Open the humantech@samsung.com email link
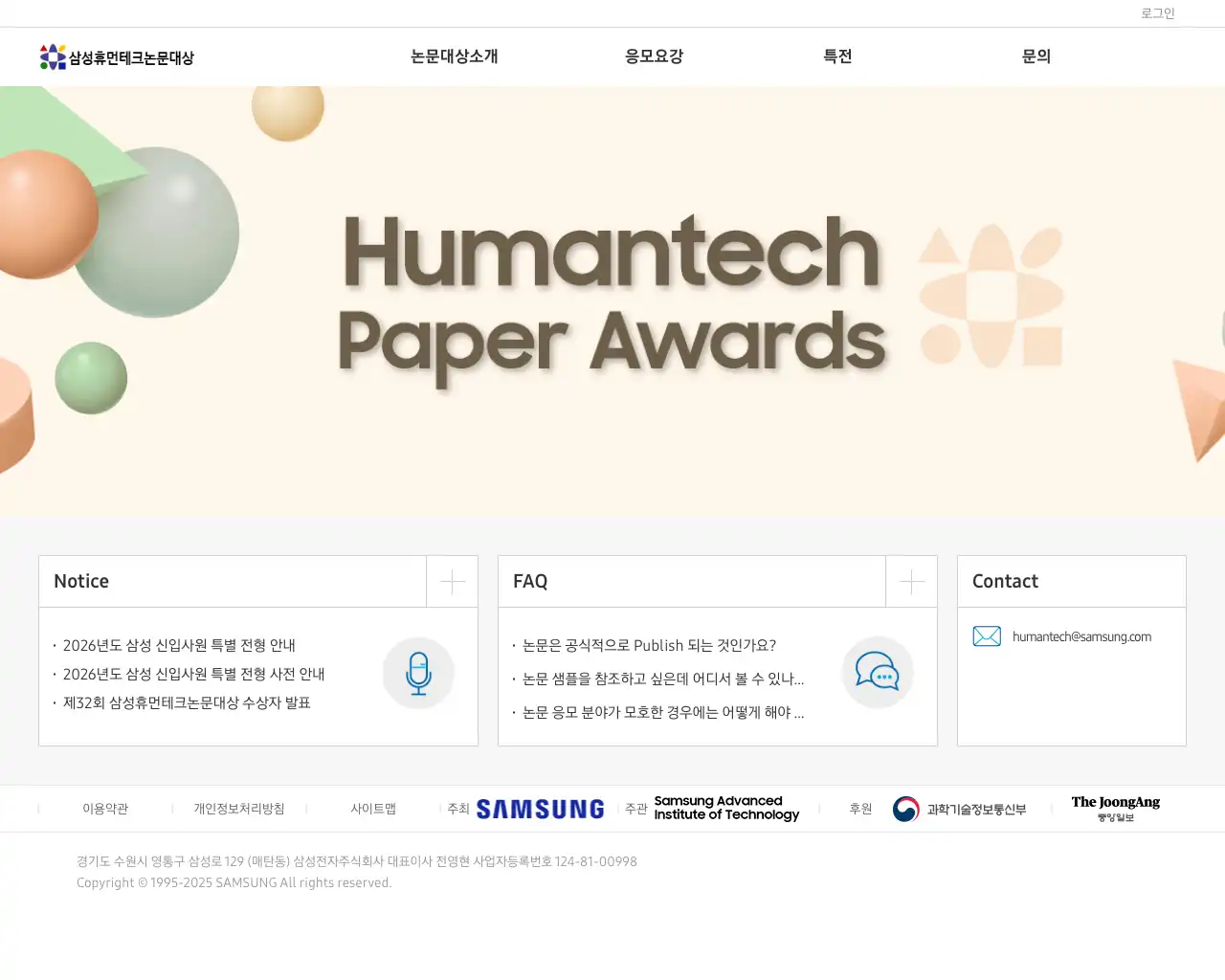This screenshot has width=1225, height=980. 1081,636
